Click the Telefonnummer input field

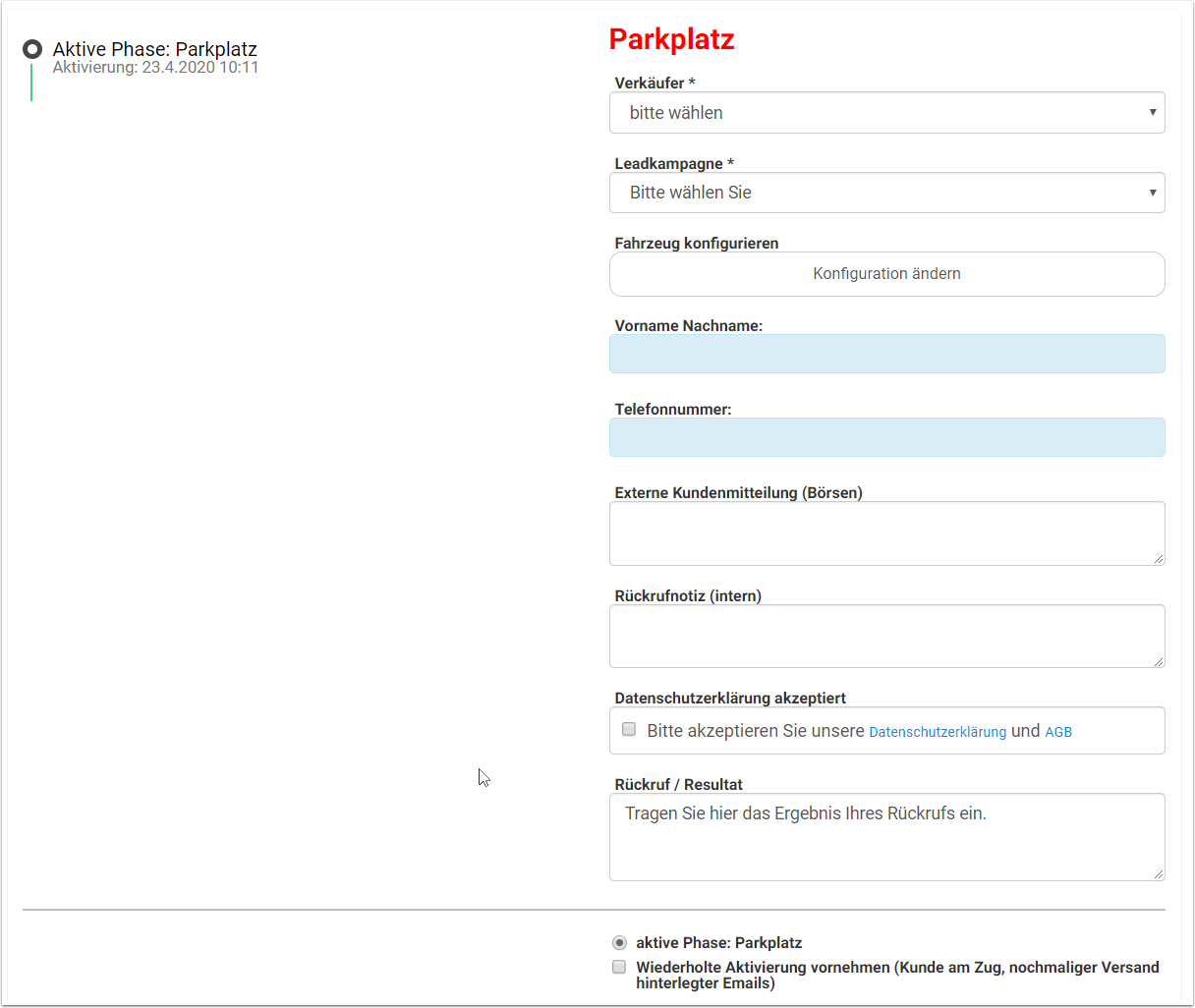click(886, 437)
